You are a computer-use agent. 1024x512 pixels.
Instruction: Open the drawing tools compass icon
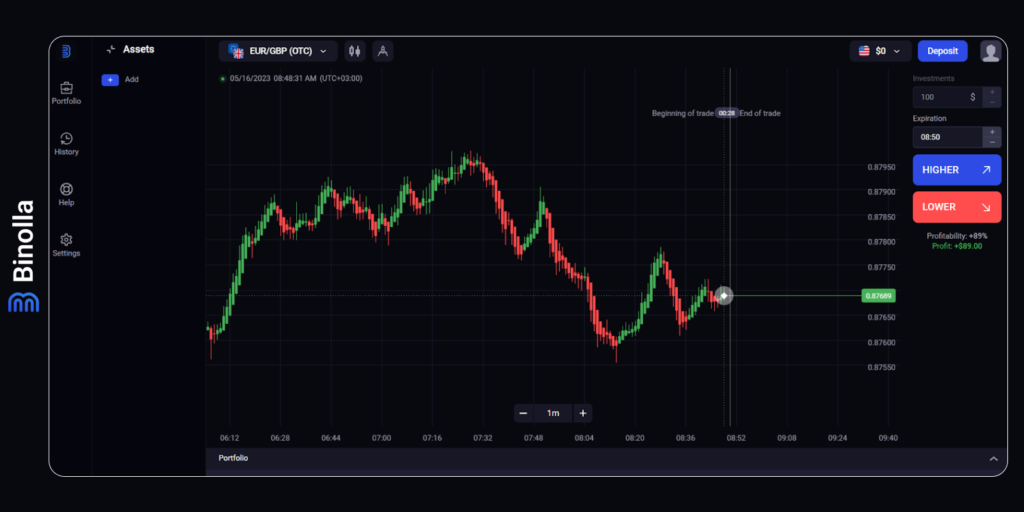pos(383,51)
